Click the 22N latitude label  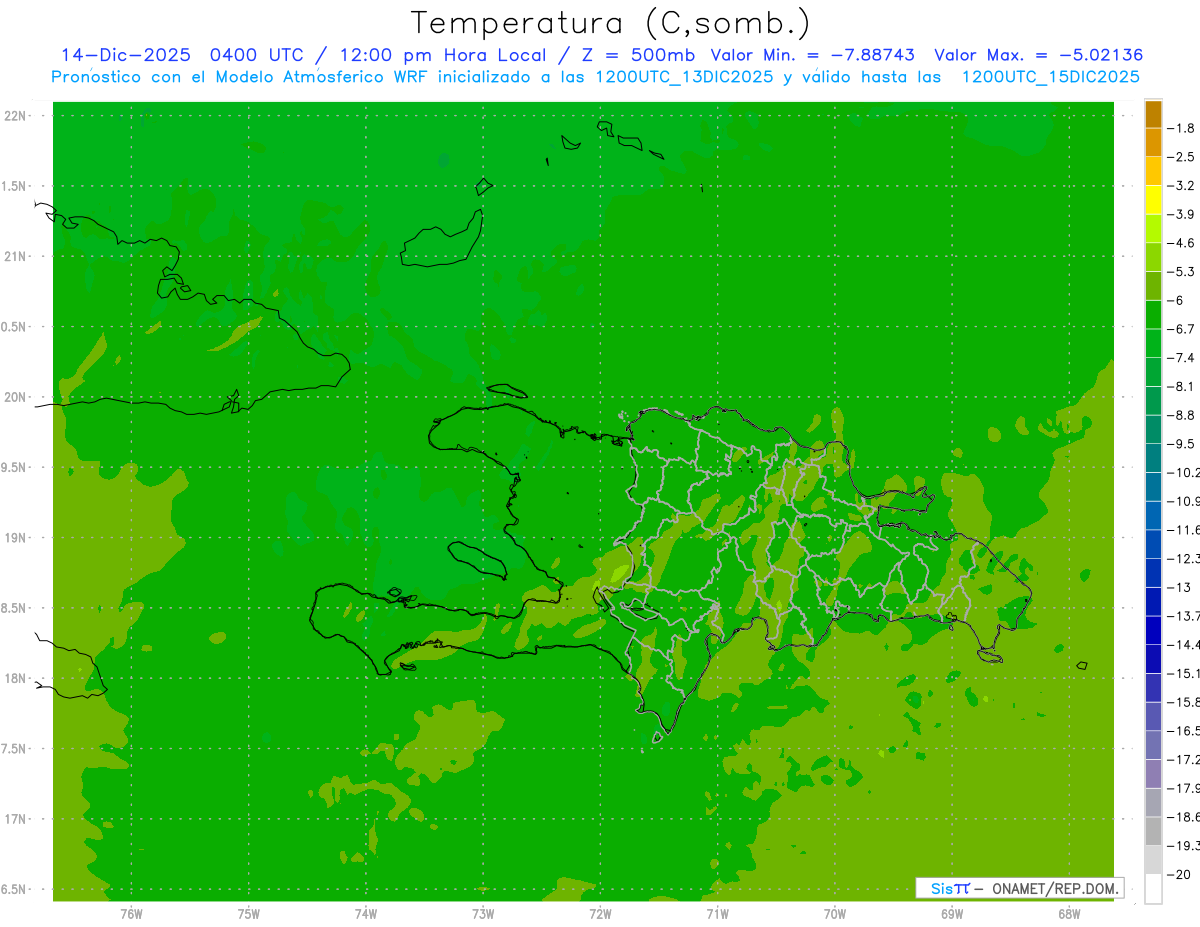[17, 116]
